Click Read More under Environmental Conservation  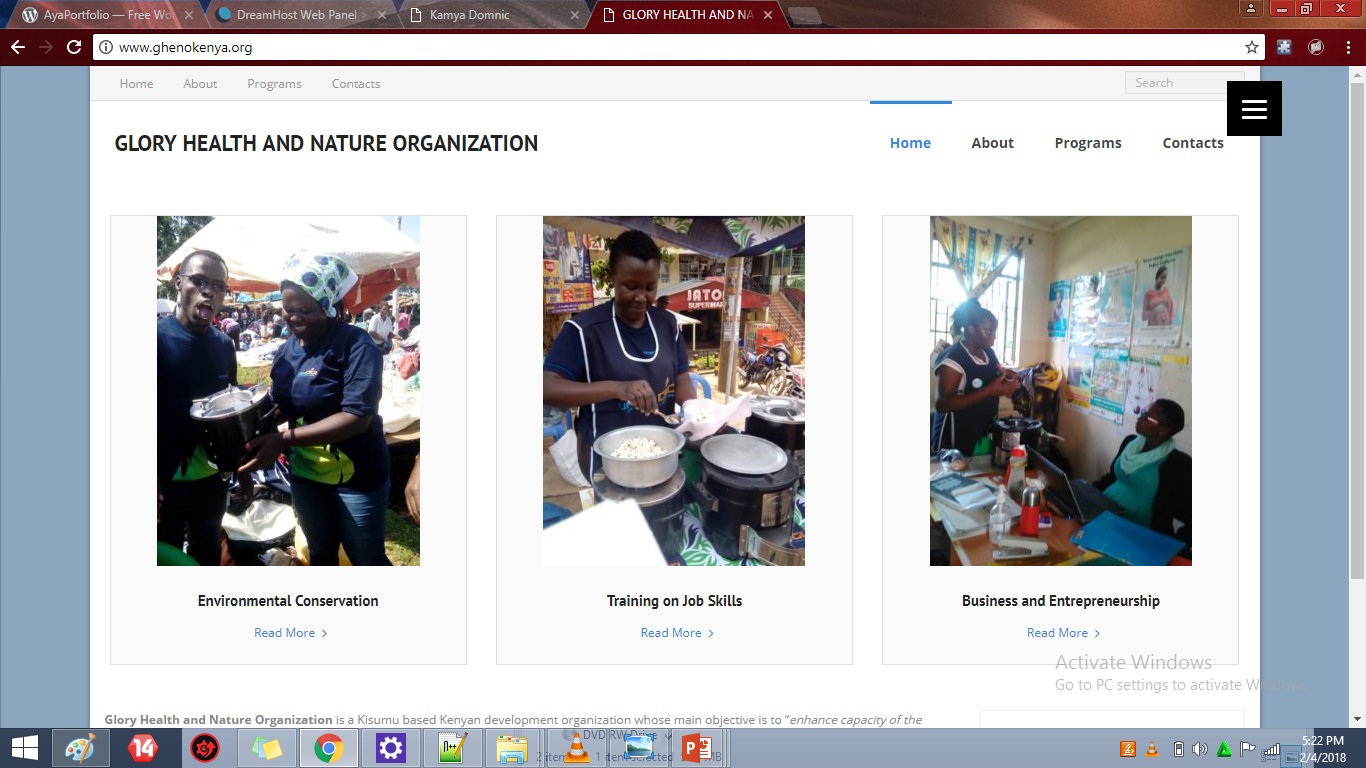click(x=291, y=633)
